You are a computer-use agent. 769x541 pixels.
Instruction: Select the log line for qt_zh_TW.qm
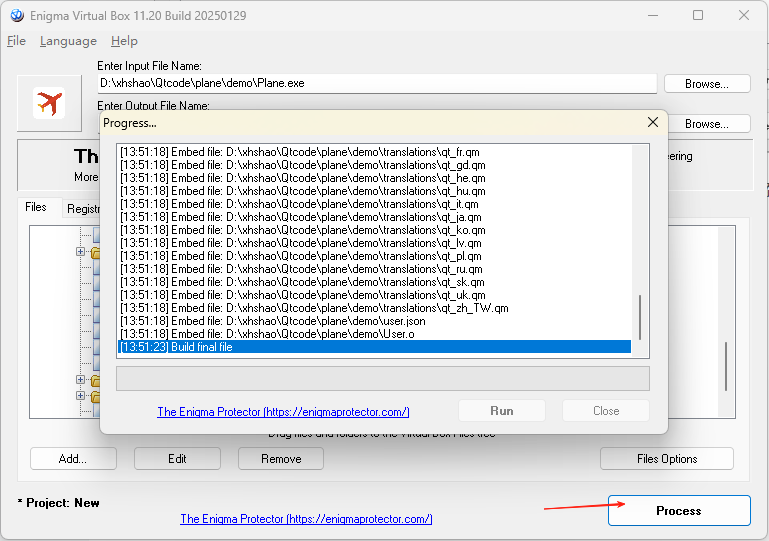click(x=375, y=308)
